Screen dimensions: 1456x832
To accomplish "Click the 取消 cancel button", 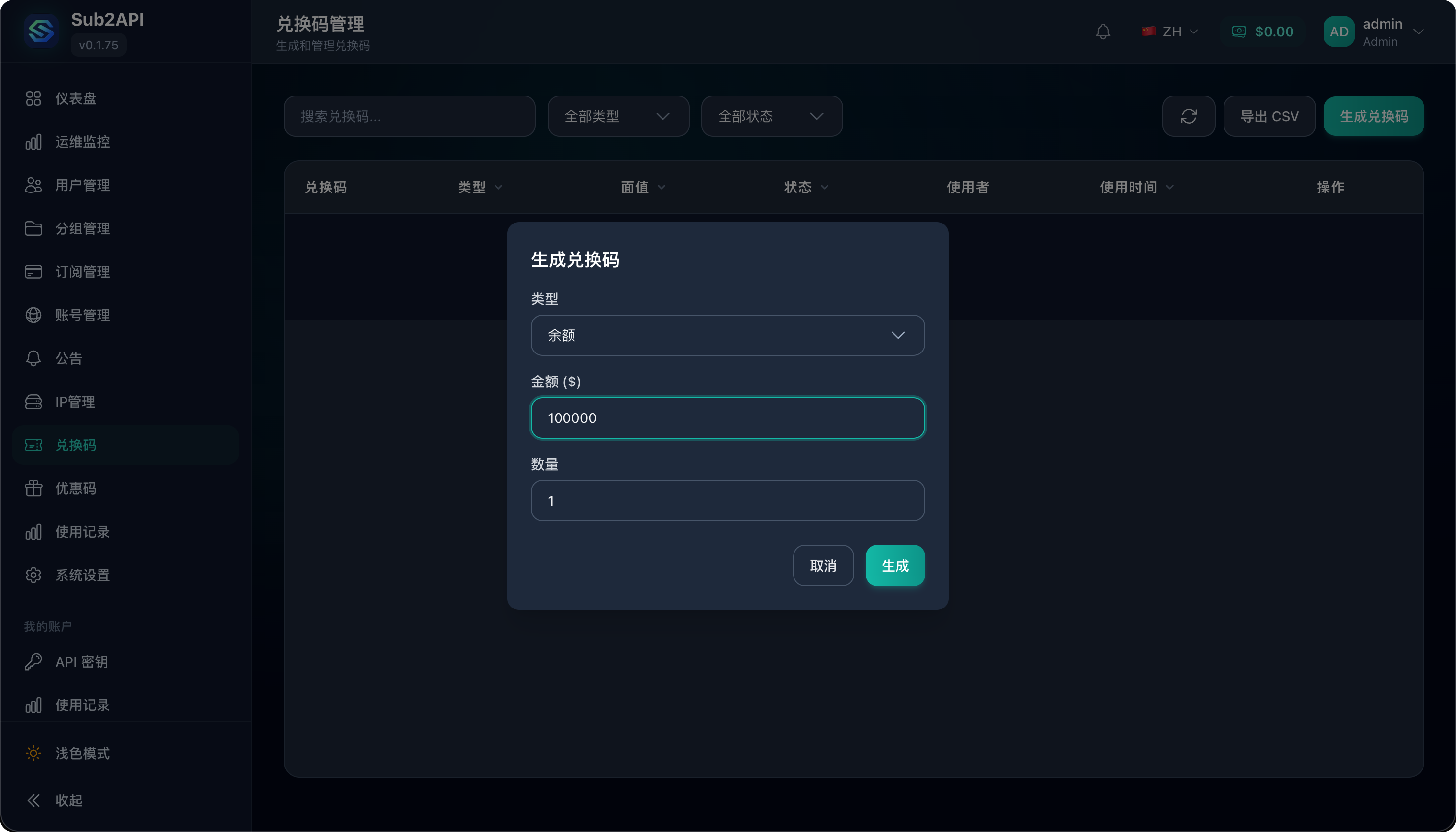I will click(823, 566).
